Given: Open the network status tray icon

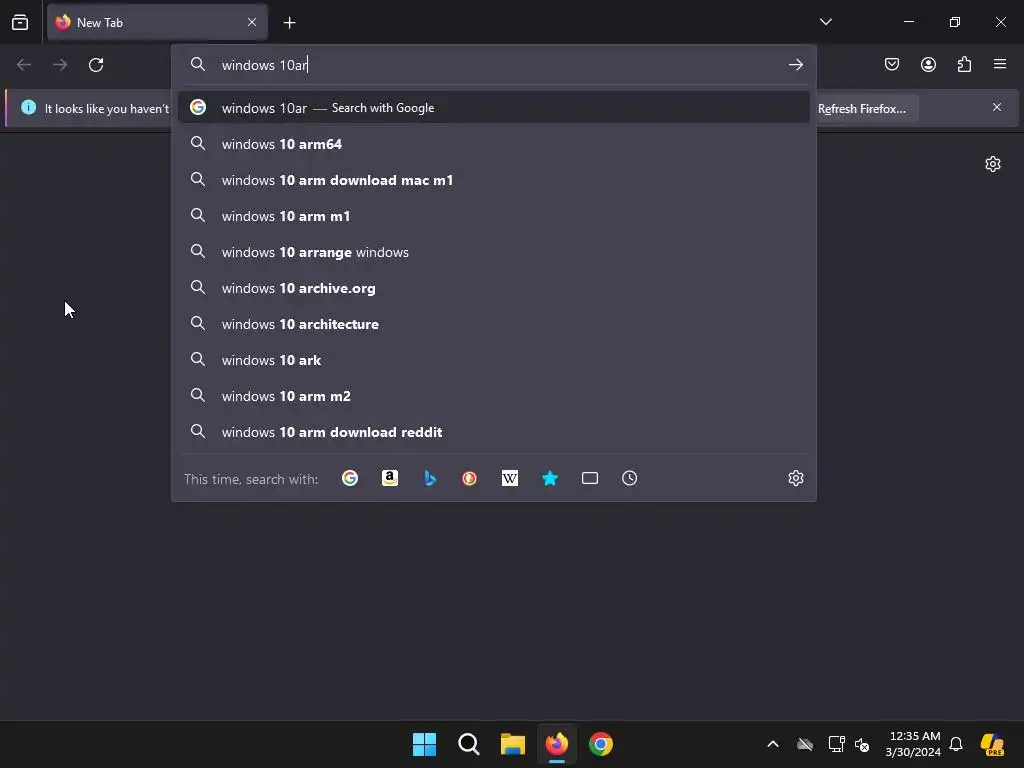Looking at the screenshot, I should coord(836,744).
